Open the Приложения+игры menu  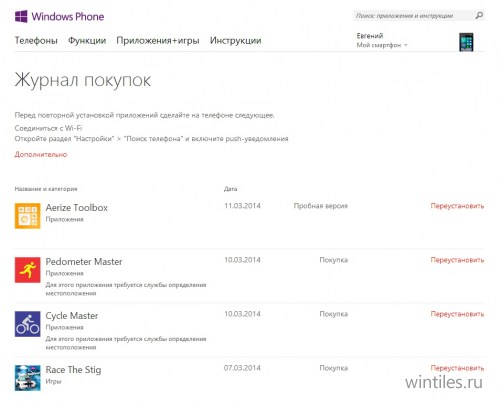tap(158, 41)
